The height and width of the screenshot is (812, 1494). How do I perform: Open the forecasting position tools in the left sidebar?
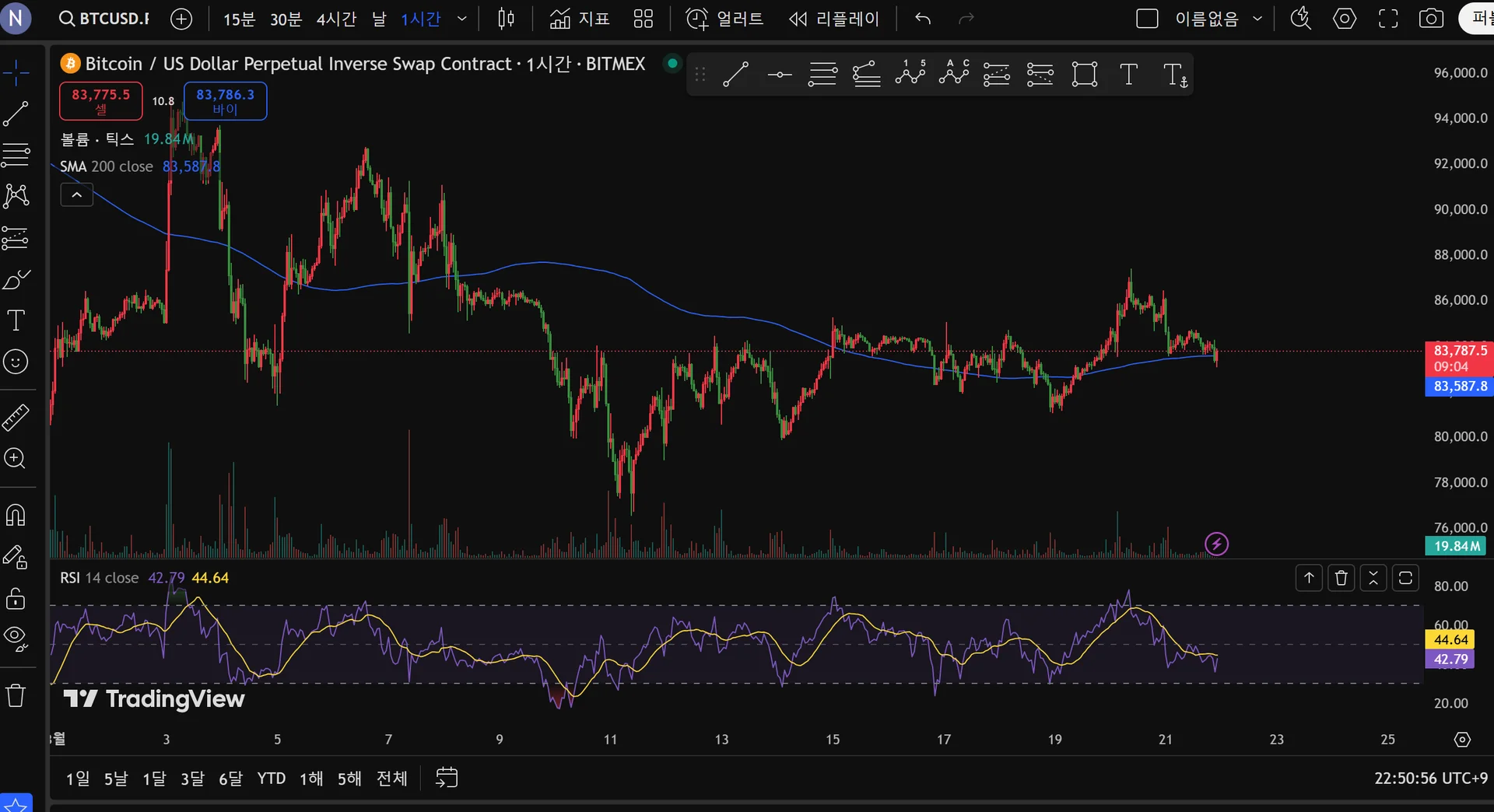tap(16, 238)
